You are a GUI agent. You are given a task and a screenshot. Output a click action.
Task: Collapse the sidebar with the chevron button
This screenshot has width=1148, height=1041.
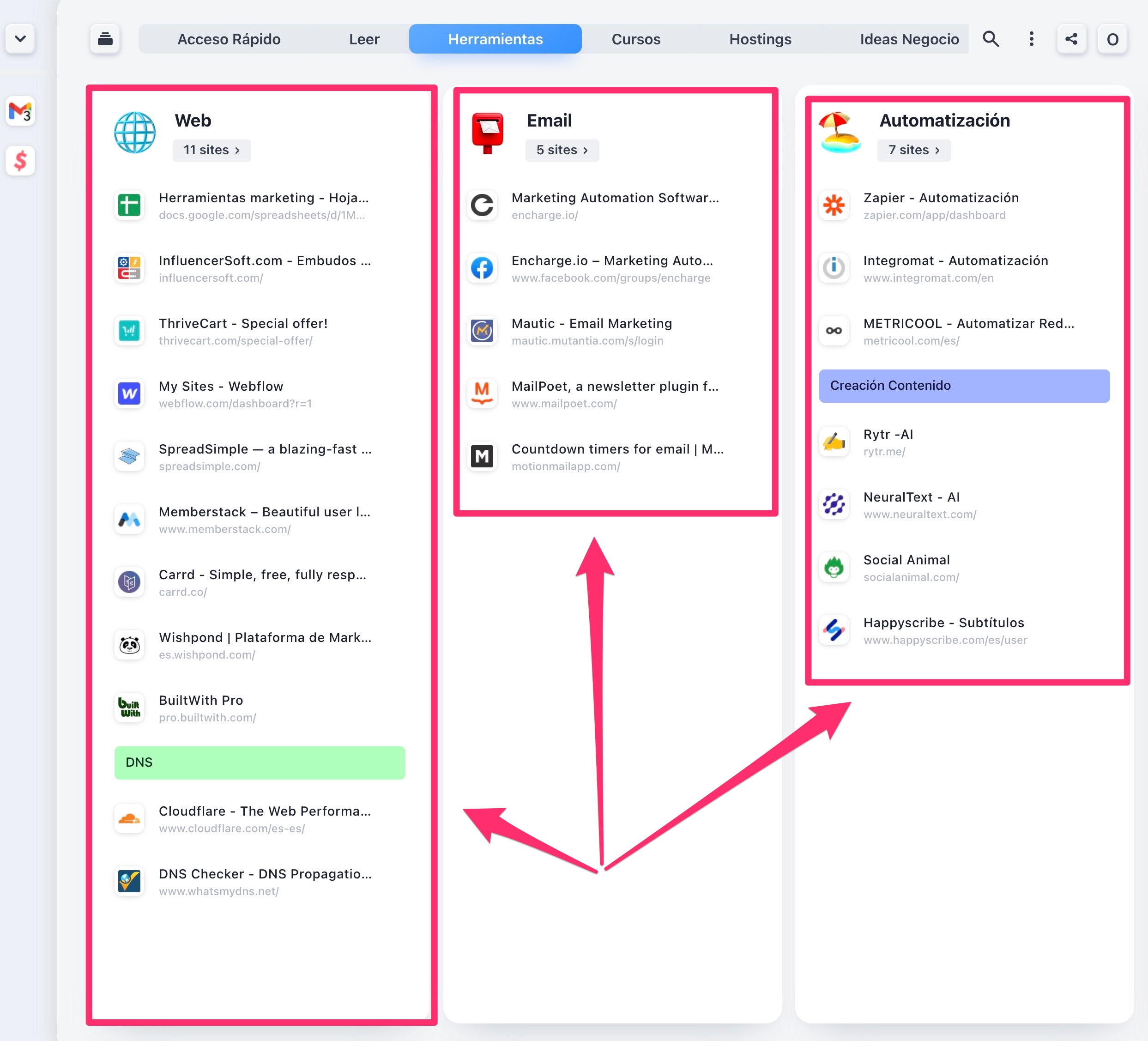pos(20,39)
